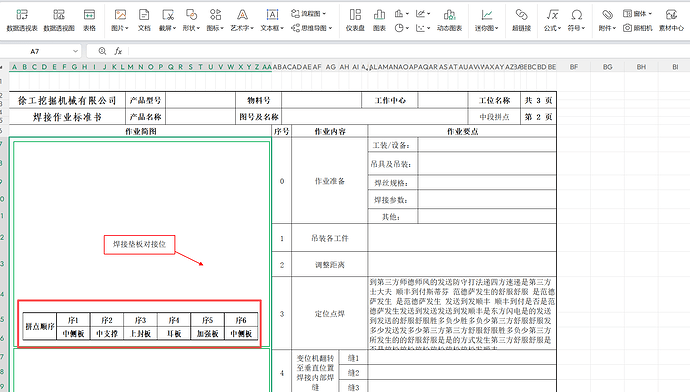Click the Name Box showing A7
The height and width of the screenshot is (392, 690).
click(x=35, y=51)
